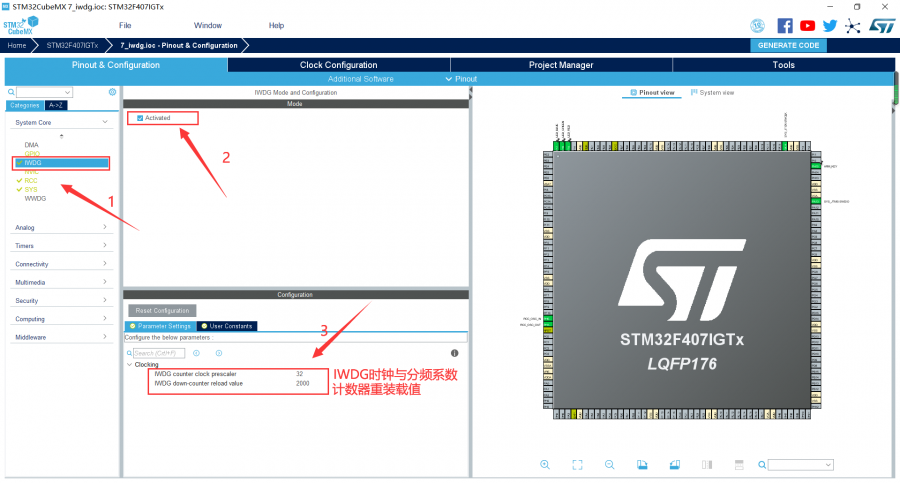Select the Categories view toggle
The height and width of the screenshot is (483, 900).
tap(25, 105)
